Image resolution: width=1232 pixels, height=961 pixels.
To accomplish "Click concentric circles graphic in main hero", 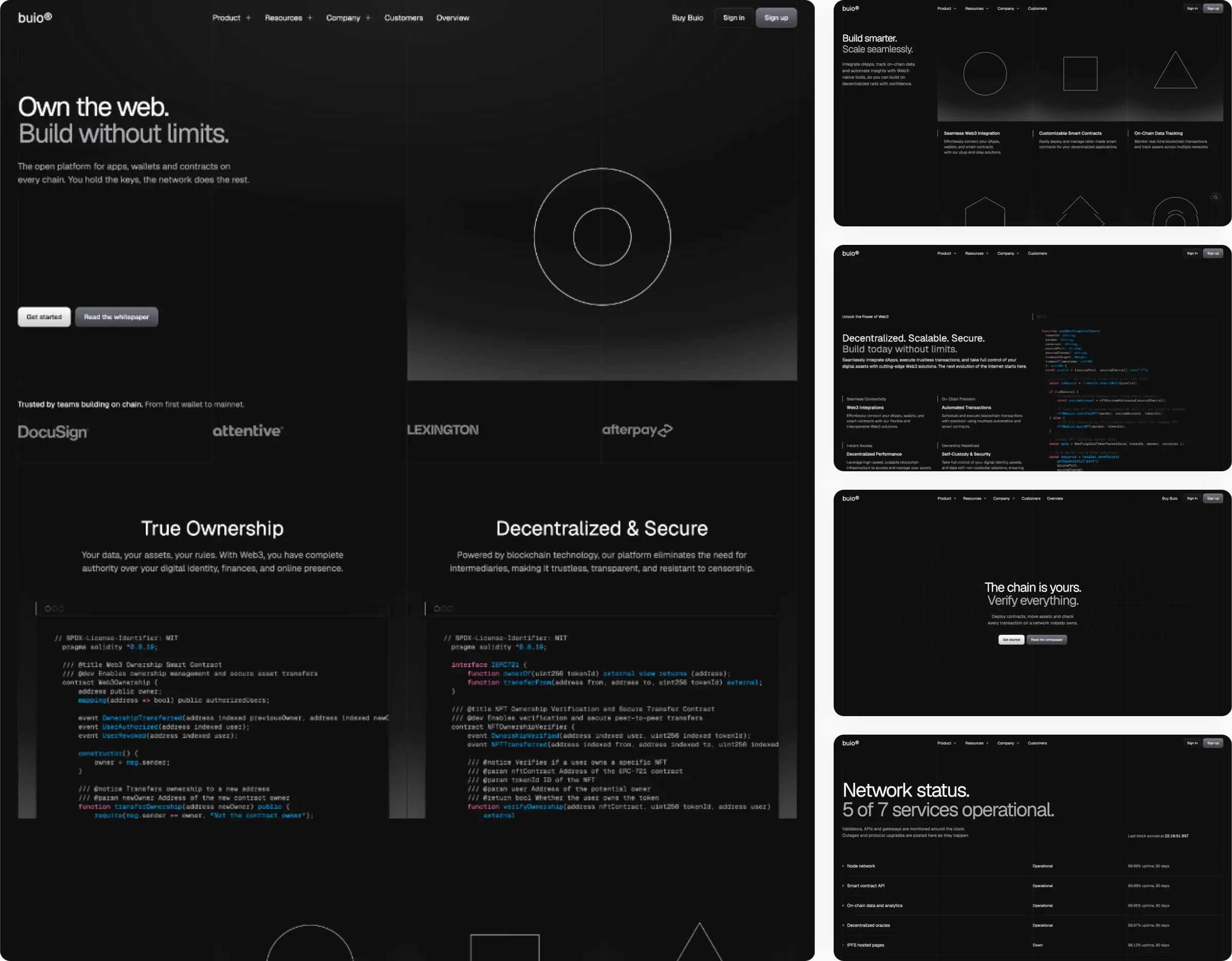I will [603, 237].
